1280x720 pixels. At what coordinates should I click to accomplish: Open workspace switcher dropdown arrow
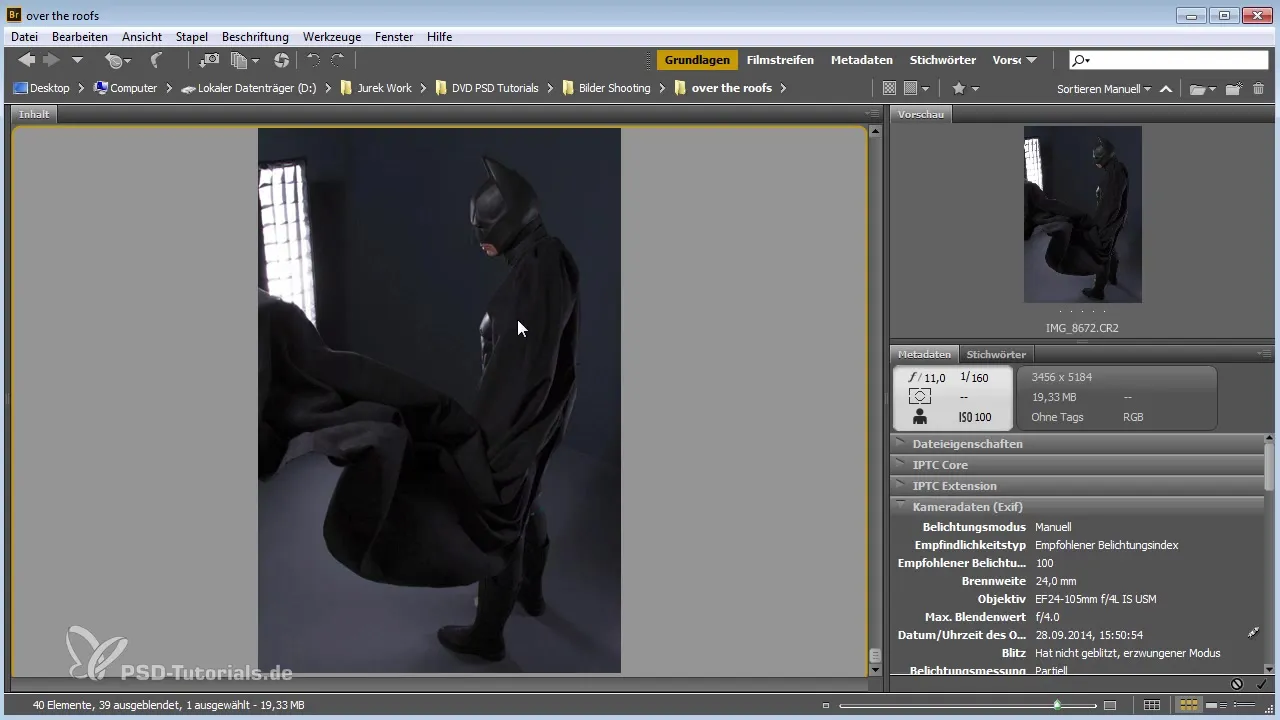[x=1032, y=61]
